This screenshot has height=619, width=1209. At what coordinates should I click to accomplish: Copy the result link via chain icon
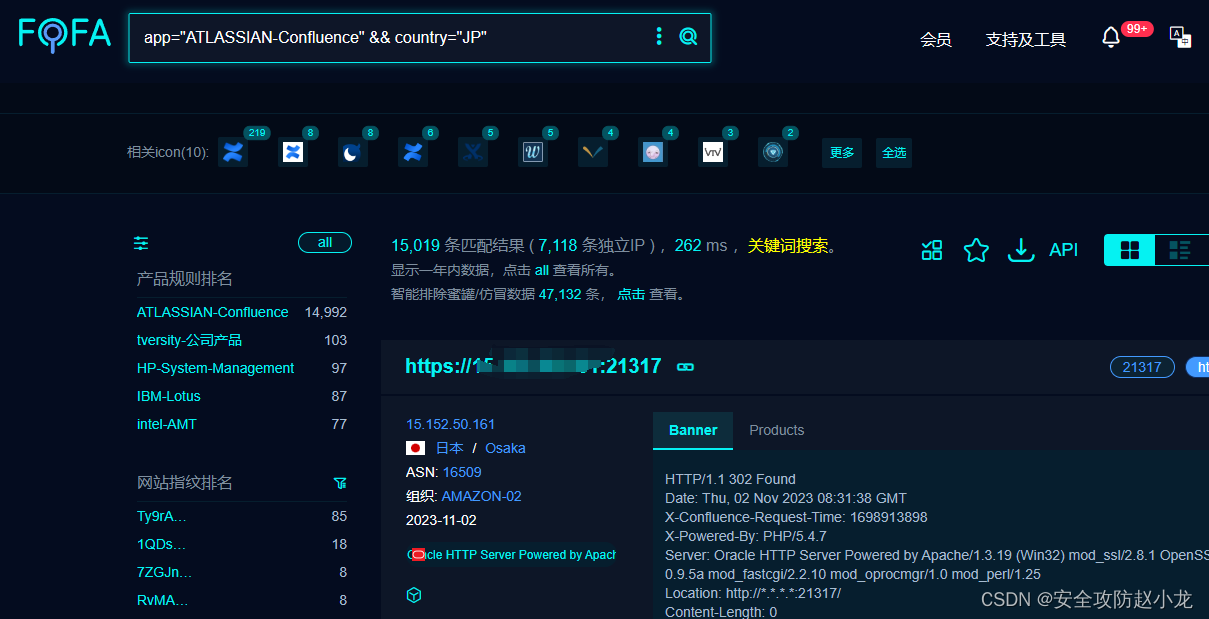[x=685, y=367]
